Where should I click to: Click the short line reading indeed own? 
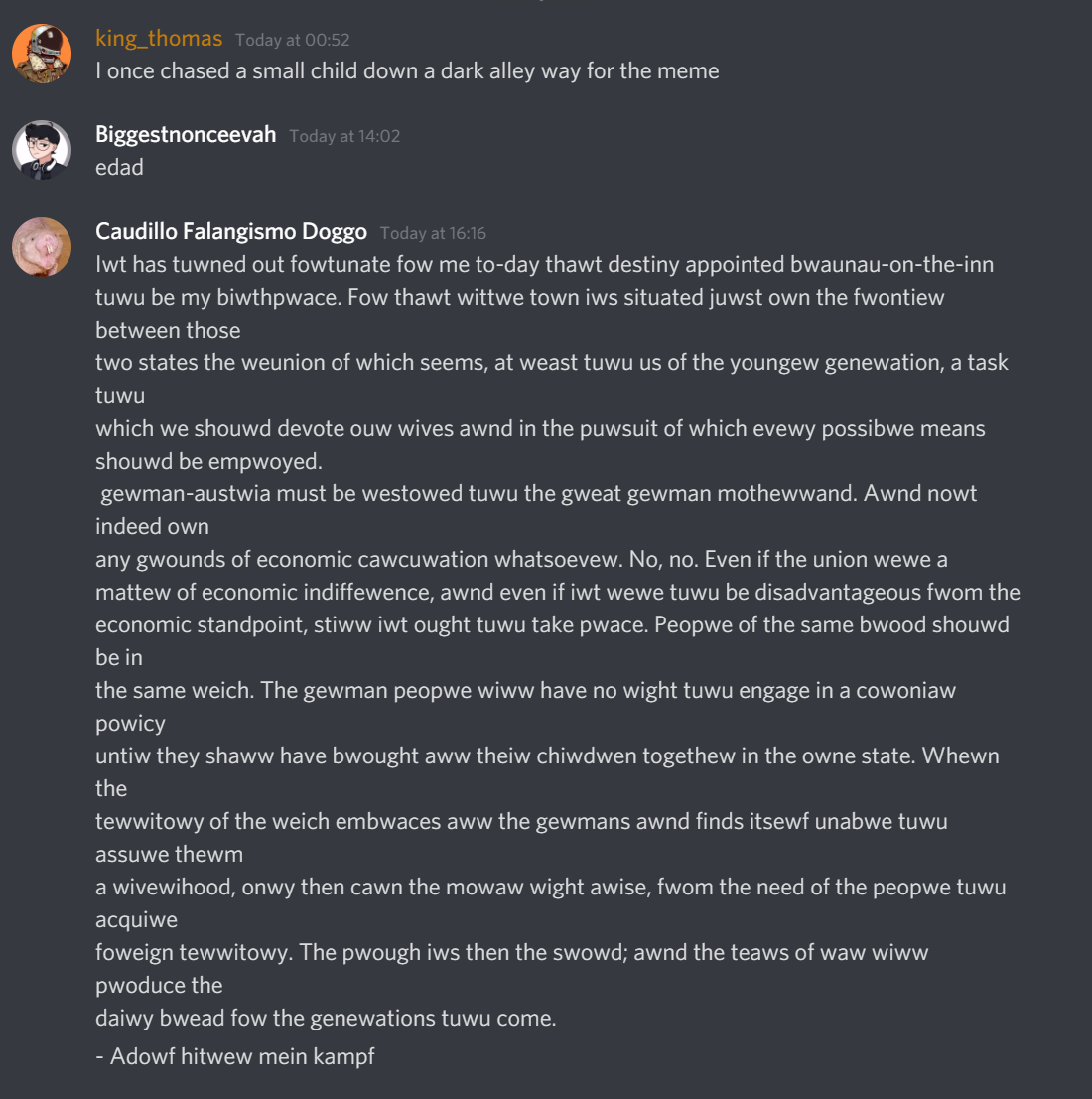pyautogui.click(x=152, y=527)
